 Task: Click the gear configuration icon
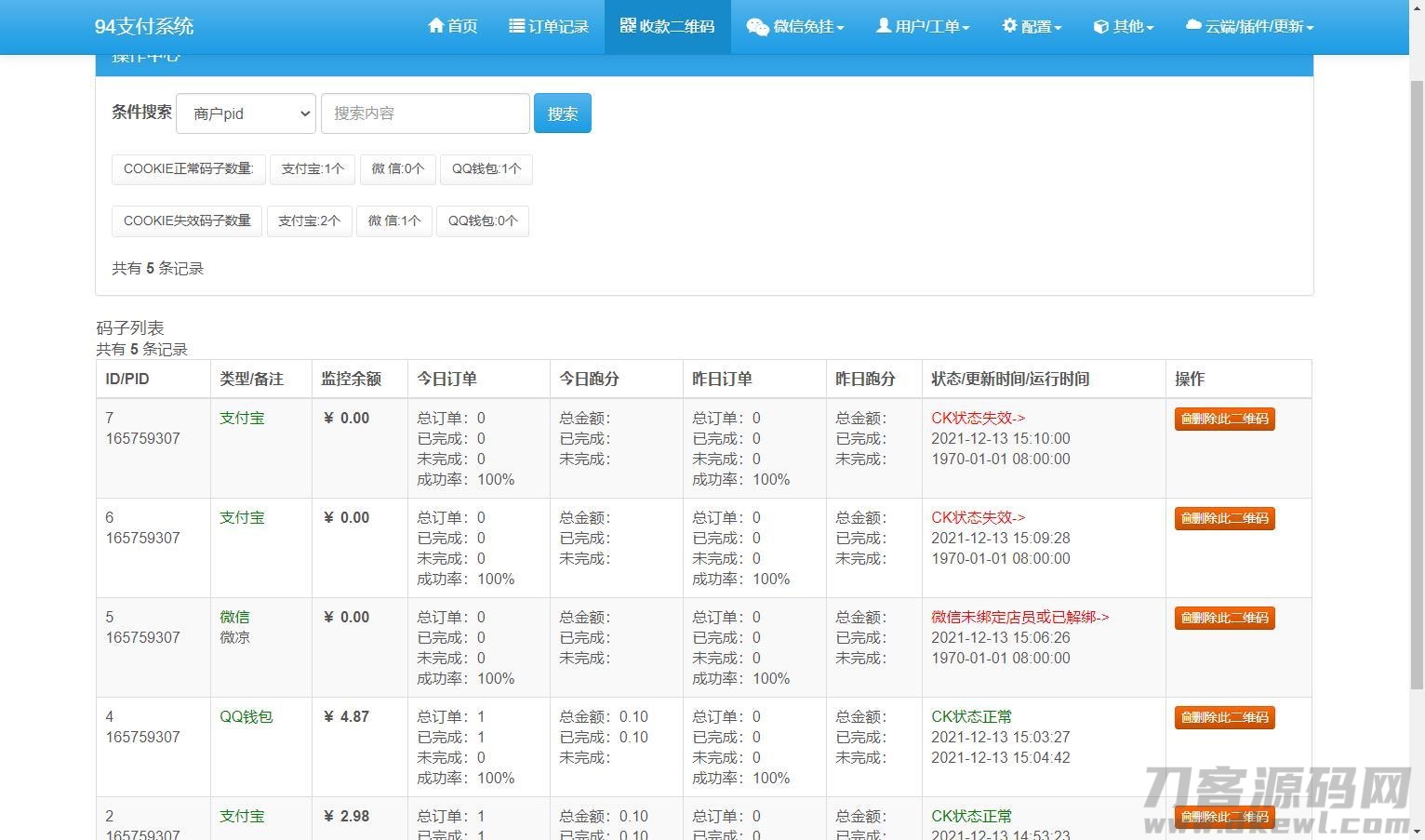(x=1009, y=26)
